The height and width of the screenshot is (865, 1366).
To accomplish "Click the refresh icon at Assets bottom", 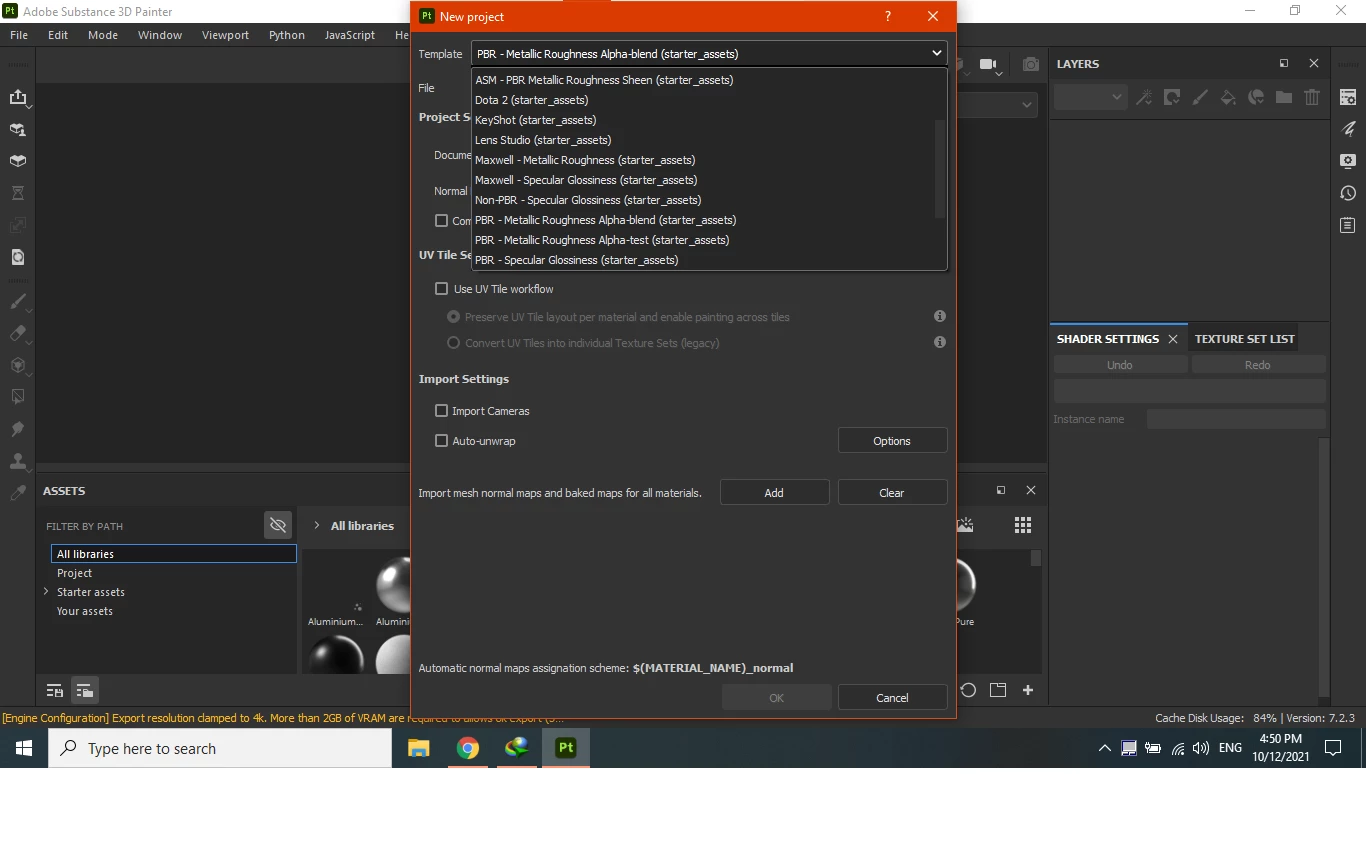I will coord(968,690).
